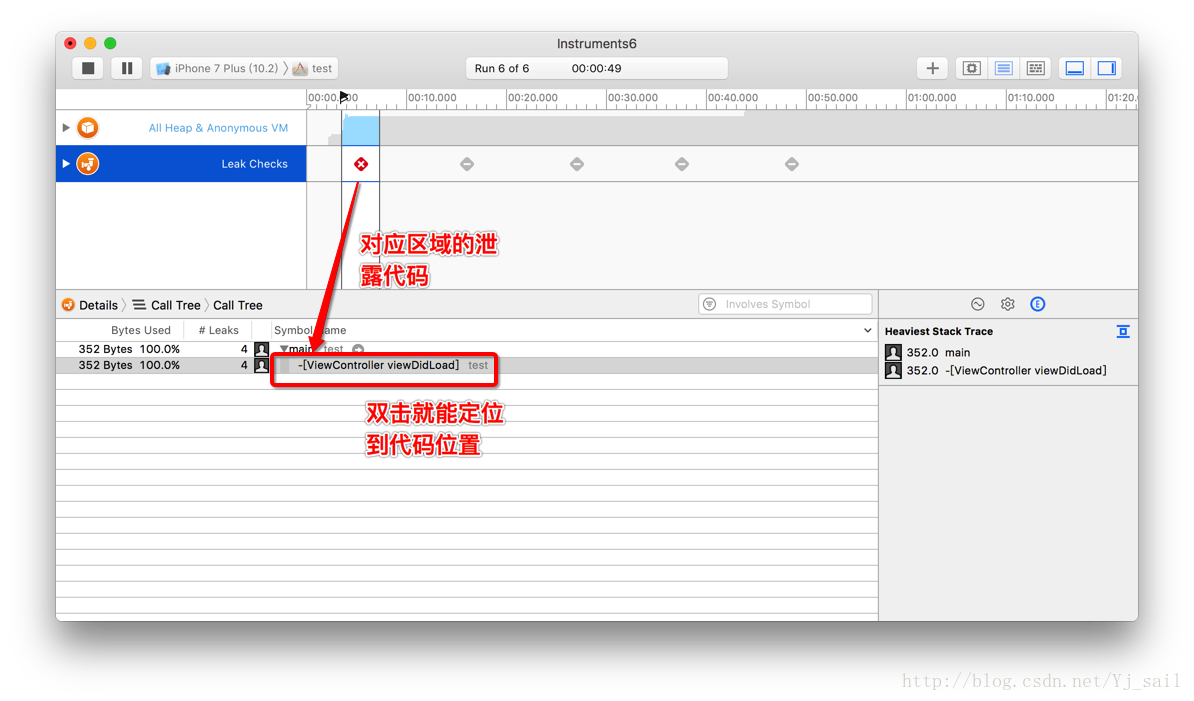
Task: Choose the iPhone 7 Plus (10.2) target device
Action: click(x=218, y=69)
